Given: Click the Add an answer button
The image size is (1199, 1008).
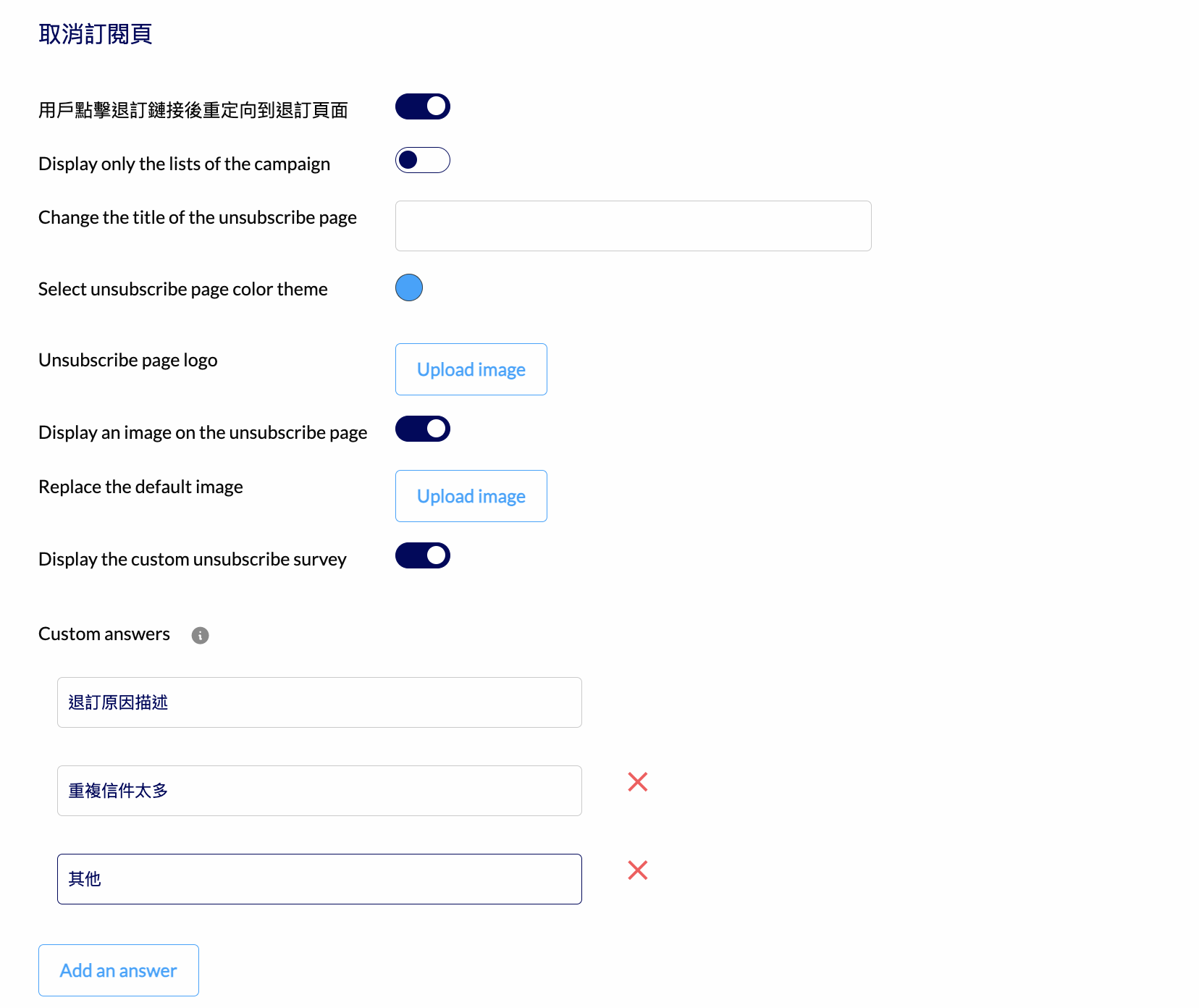Looking at the screenshot, I should tap(119, 970).
